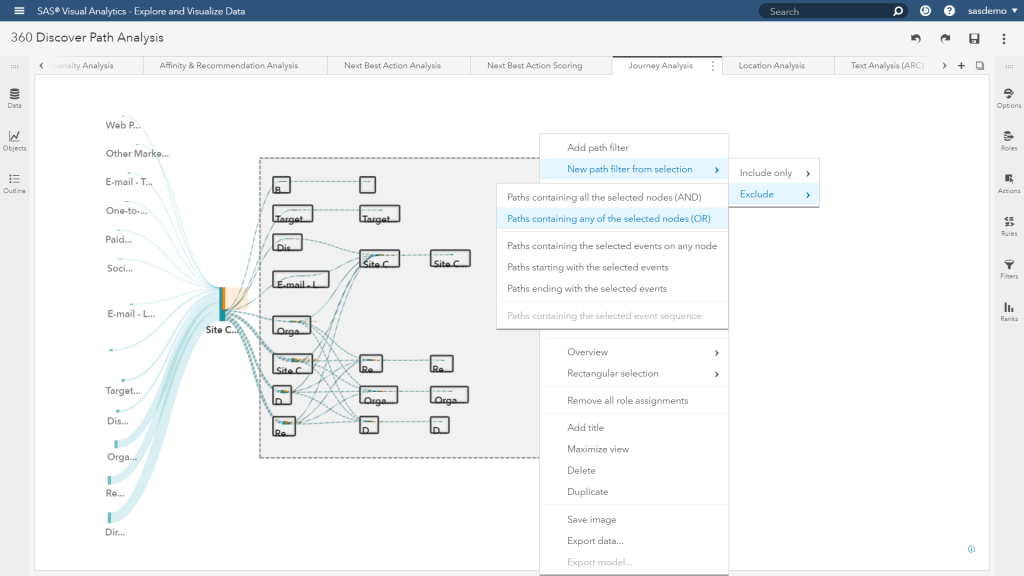
Task: Click the Undo icon
Action: [916, 39]
